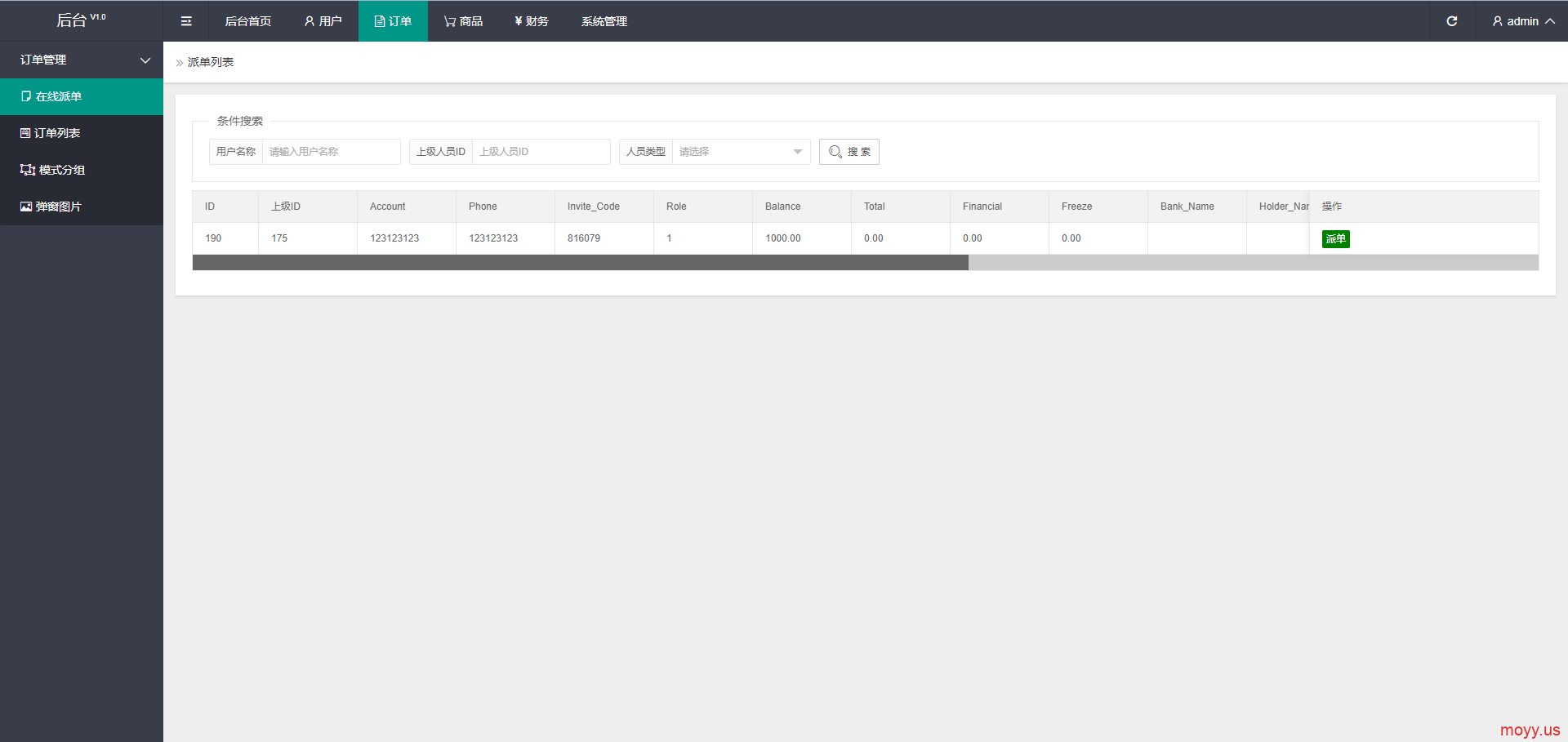Screen dimensions: 1568x742
Task: Focus the 用户名称 input field
Action: point(331,152)
